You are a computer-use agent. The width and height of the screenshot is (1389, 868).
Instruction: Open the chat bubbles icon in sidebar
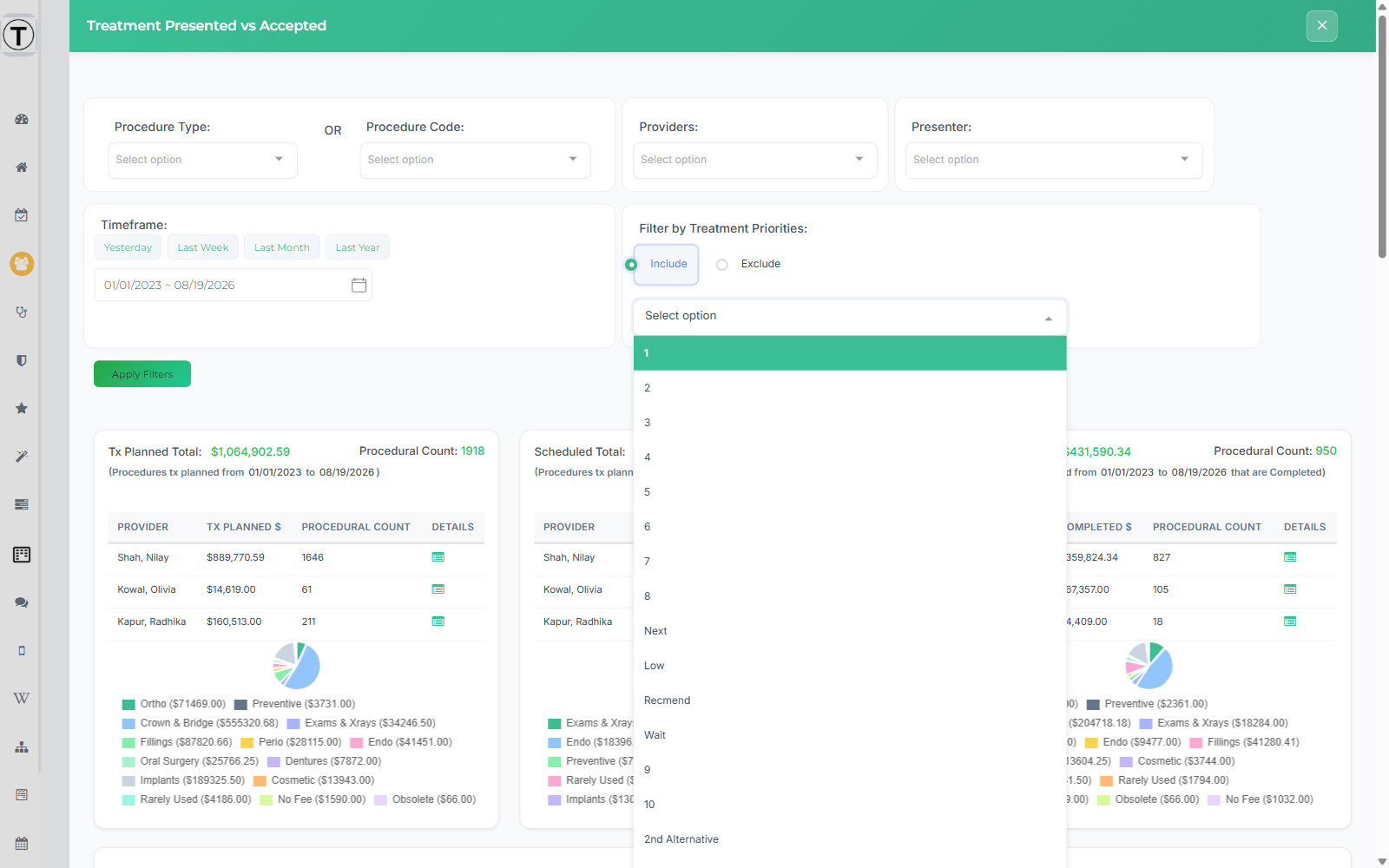(x=22, y=602)
